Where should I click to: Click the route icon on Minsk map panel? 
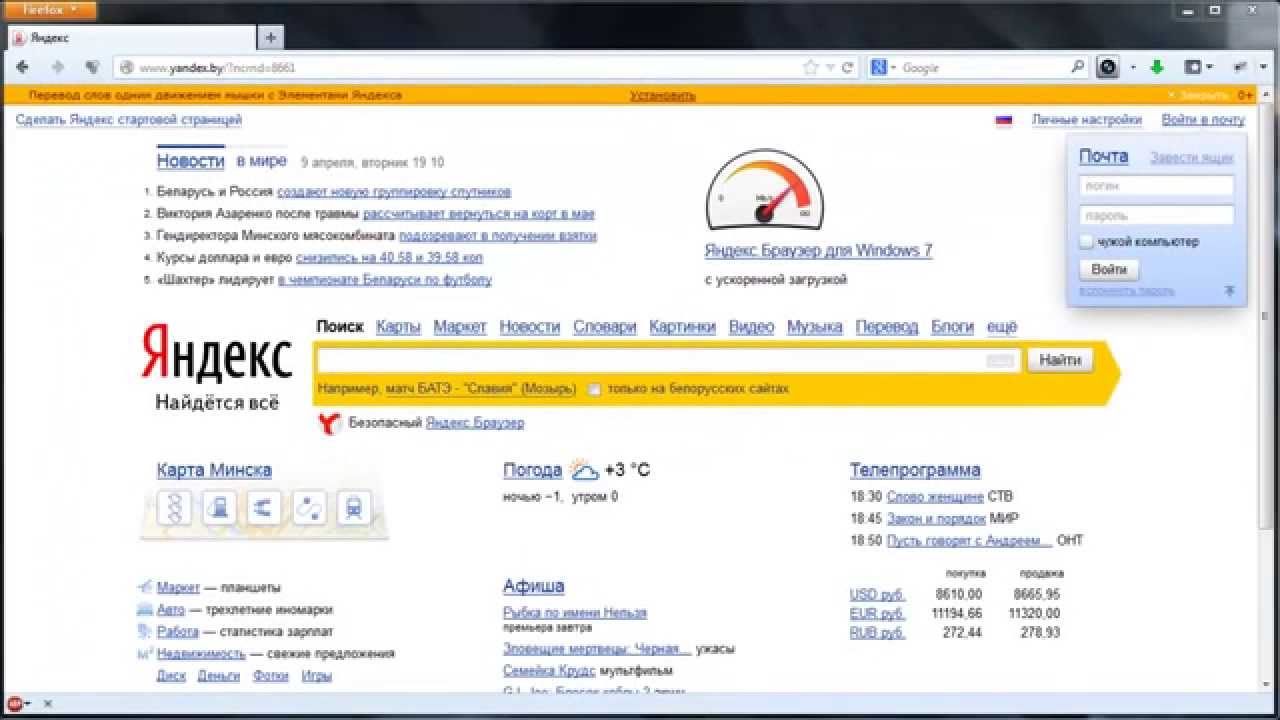pyautogui.click(x=309, y=508)
